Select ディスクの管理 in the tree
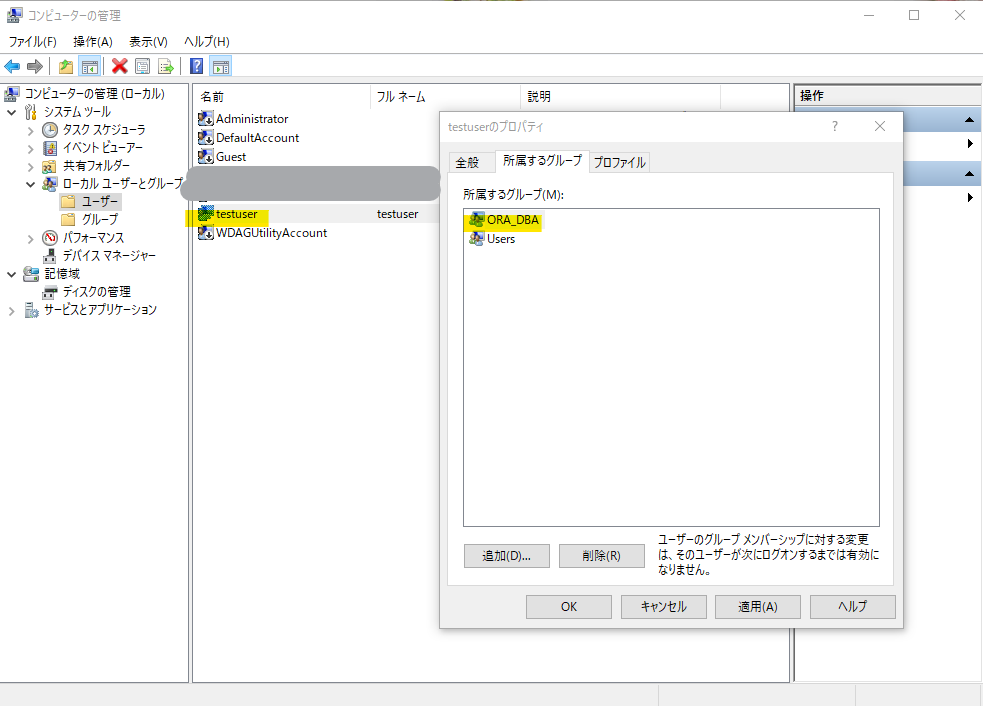This screenshot has height=706, width=983. (x=96, y=292)
